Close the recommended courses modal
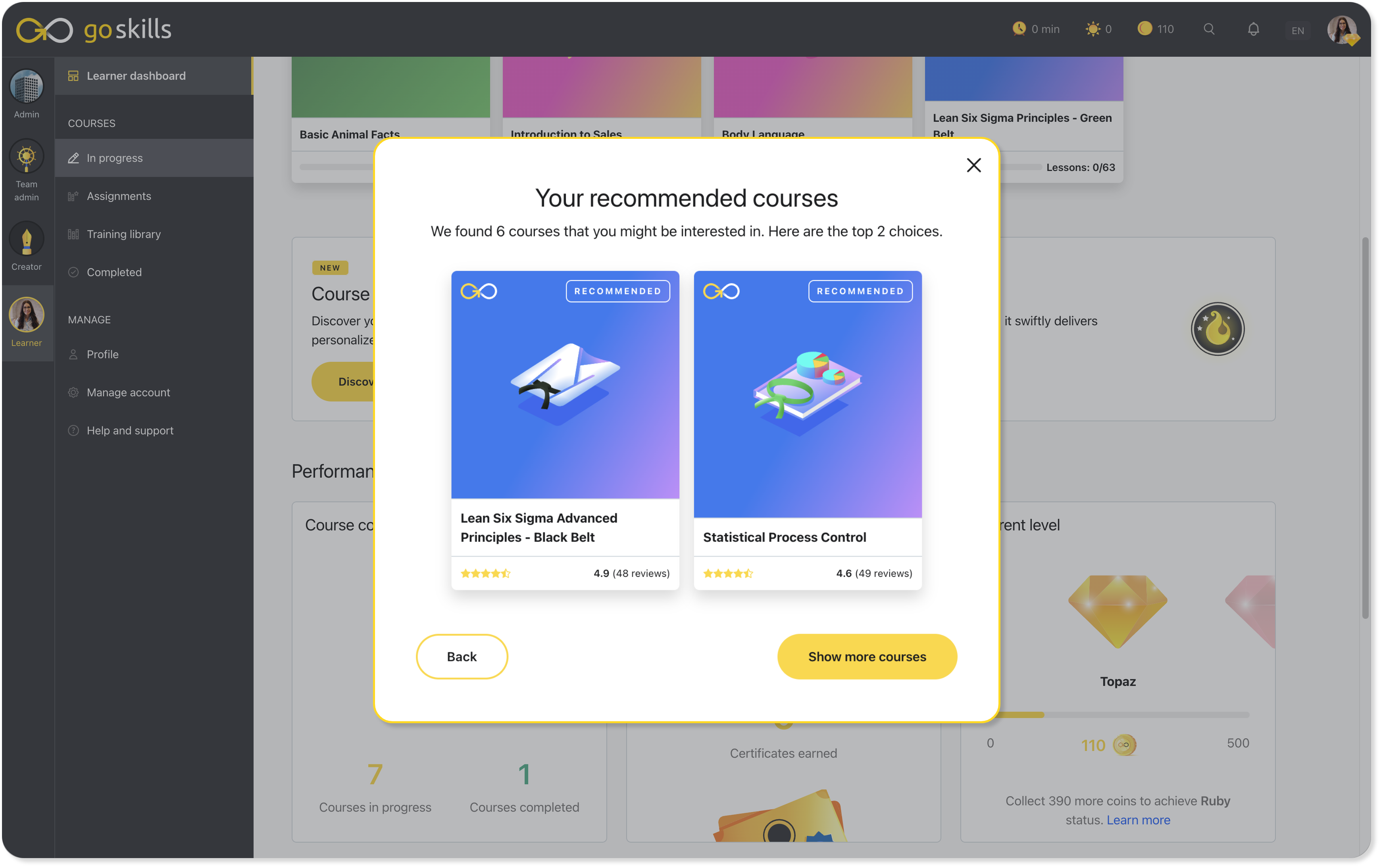The height and width of the screenshot is (868, 1381). point(974,165)
